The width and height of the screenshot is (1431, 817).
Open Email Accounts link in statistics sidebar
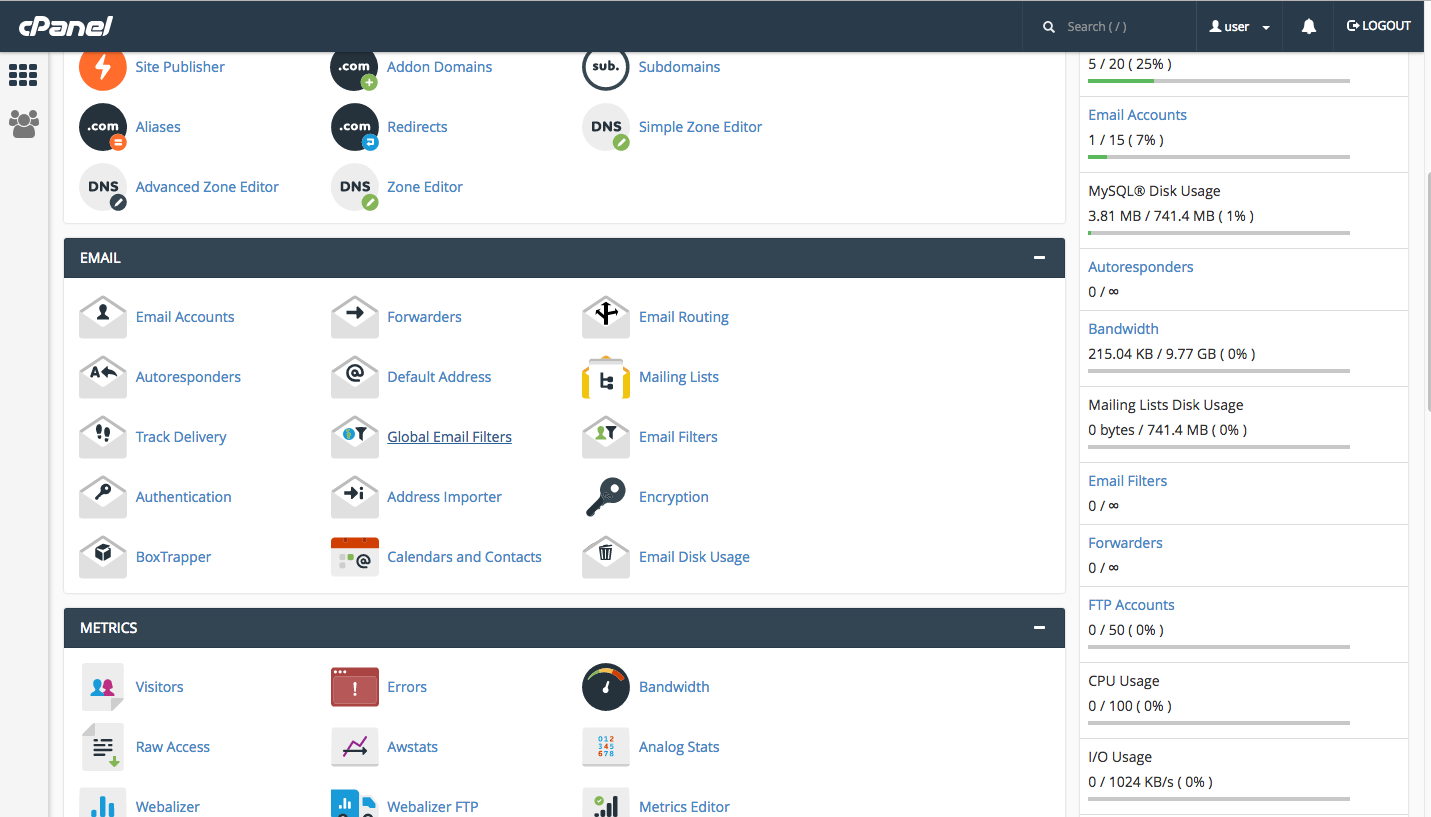coord(1137,115)
